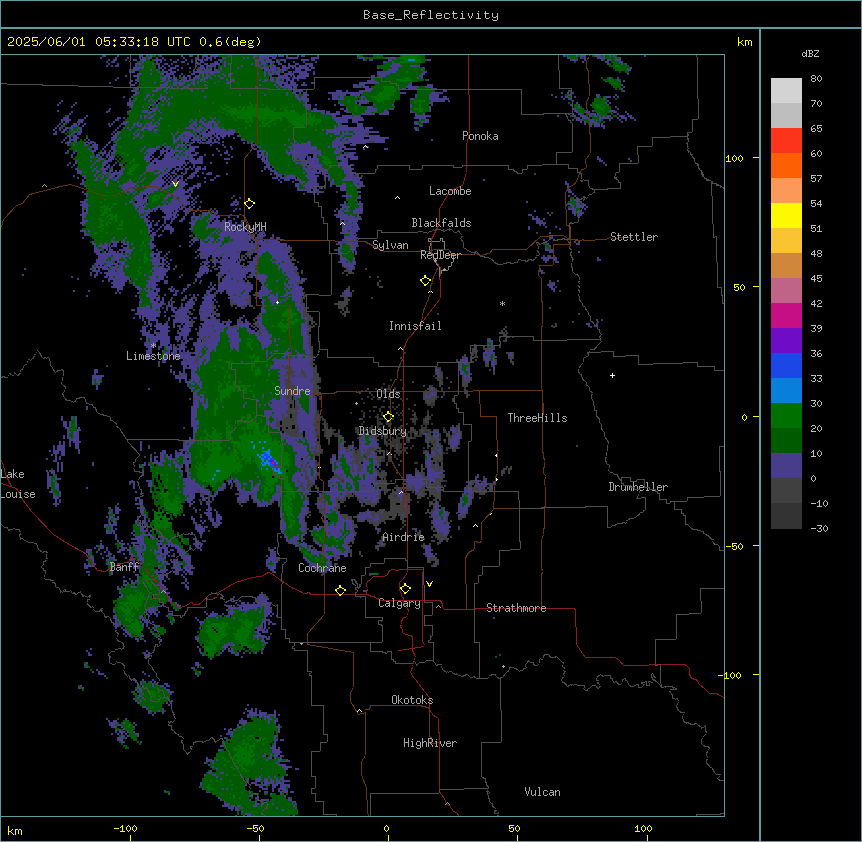Click the ThreeHills label
The image size is (862, 842).
(537, 418)
